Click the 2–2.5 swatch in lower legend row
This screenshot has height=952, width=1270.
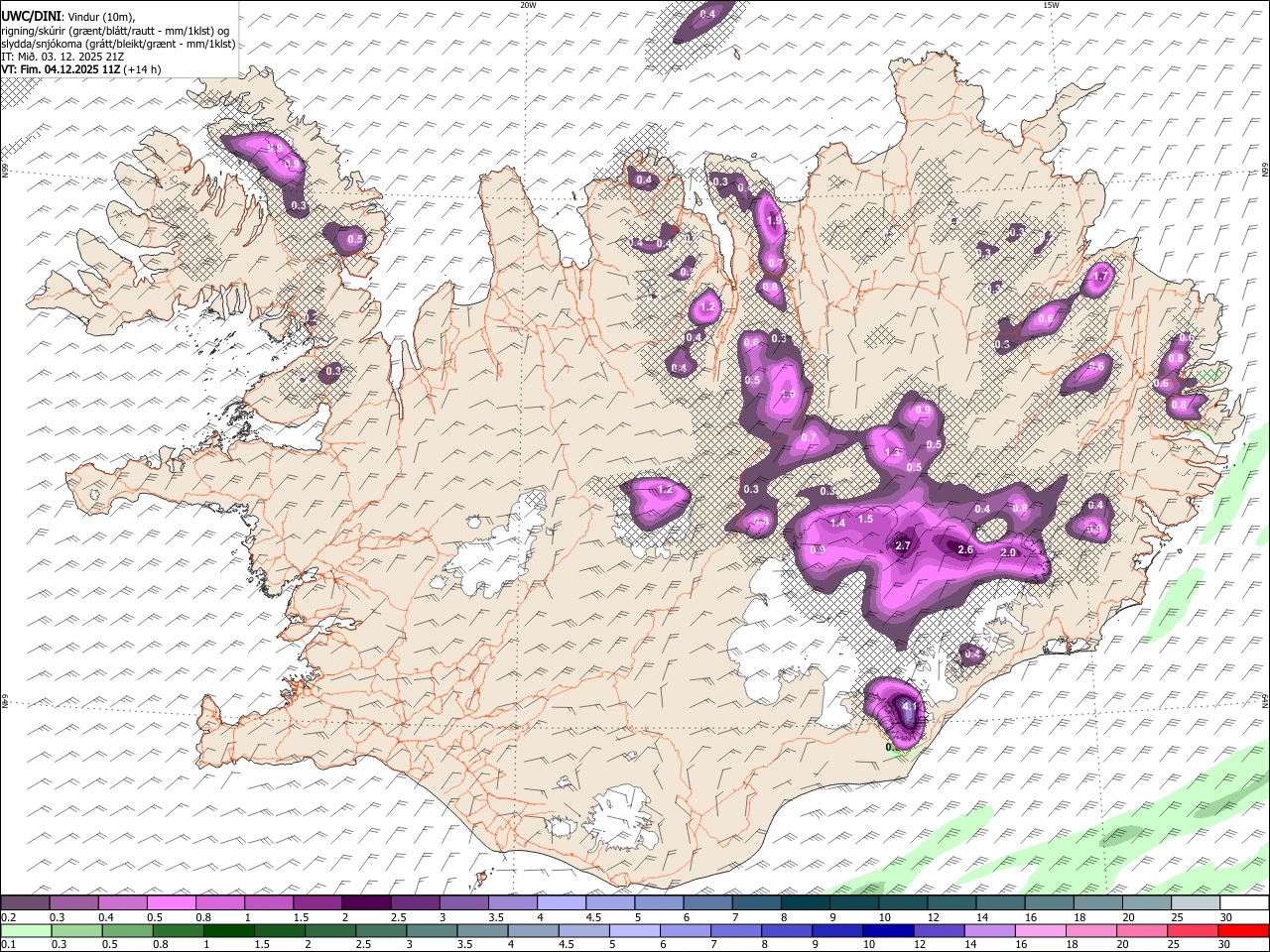click(330, 930)
